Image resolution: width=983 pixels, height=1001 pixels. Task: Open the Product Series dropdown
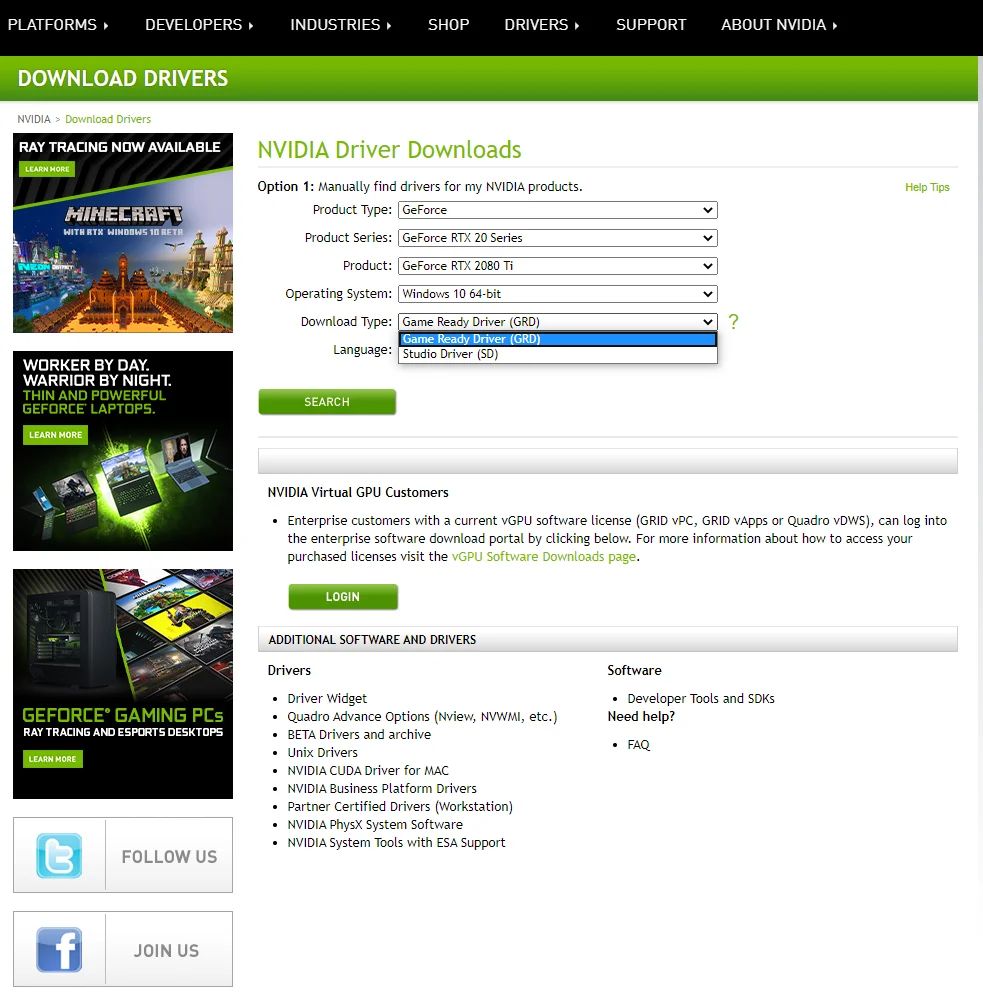(557, 238)
